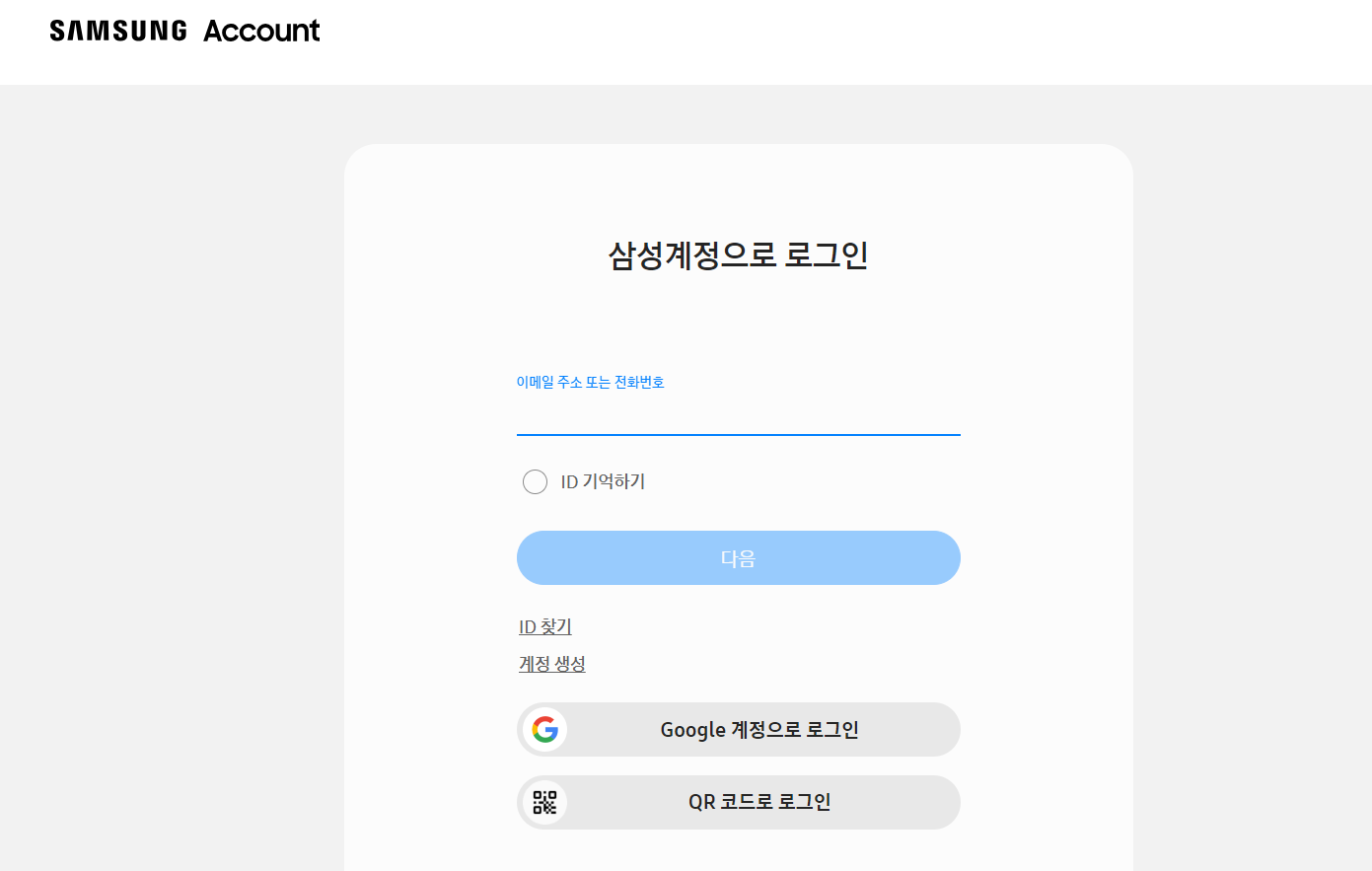This screenshot has width=1372, height=871.
Task: Open the 계정 생성 link
Action: point(552,664)
